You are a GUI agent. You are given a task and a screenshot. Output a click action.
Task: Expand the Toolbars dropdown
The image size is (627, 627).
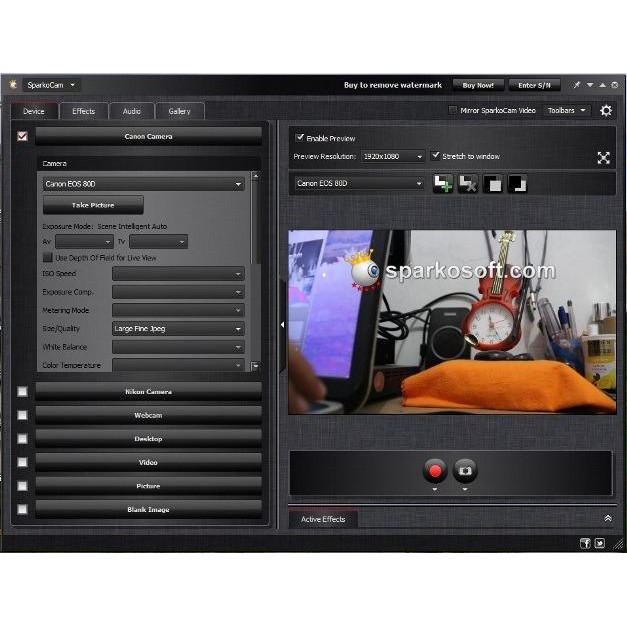[567, 111]
